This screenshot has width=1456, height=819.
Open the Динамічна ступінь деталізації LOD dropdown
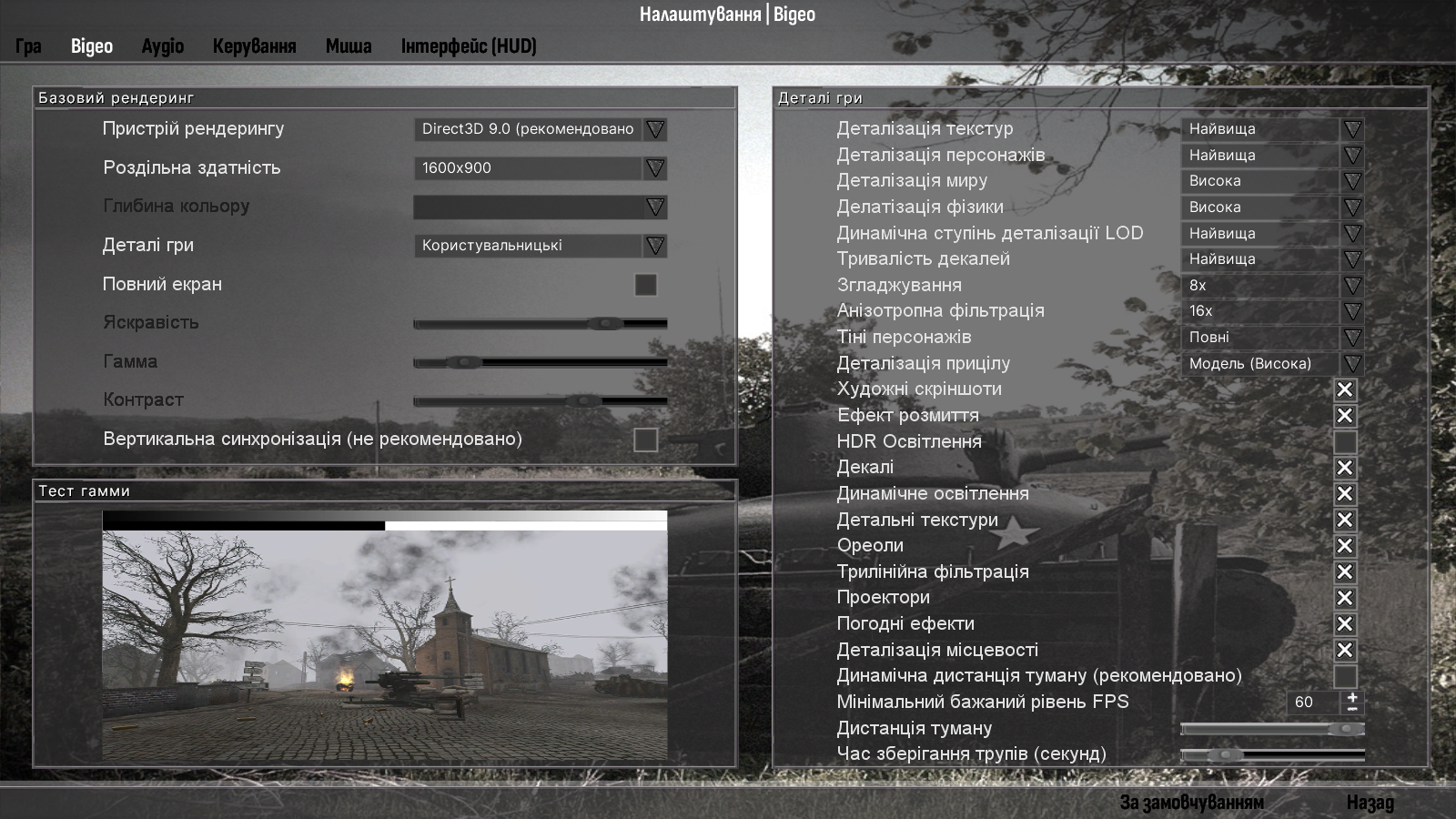click(1273, 234)
